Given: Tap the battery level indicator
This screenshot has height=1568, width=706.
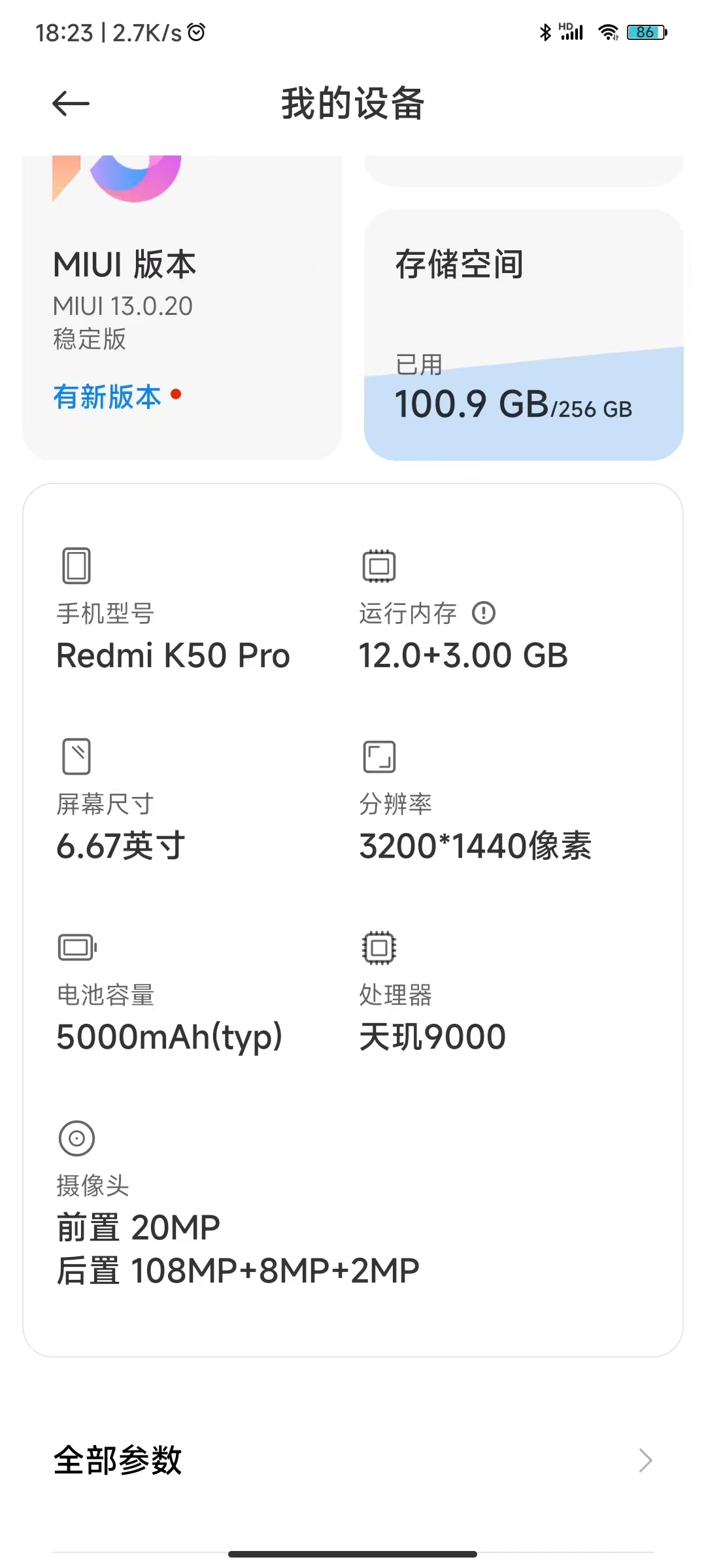Looking at the screenshot, I should coord(646,32).
